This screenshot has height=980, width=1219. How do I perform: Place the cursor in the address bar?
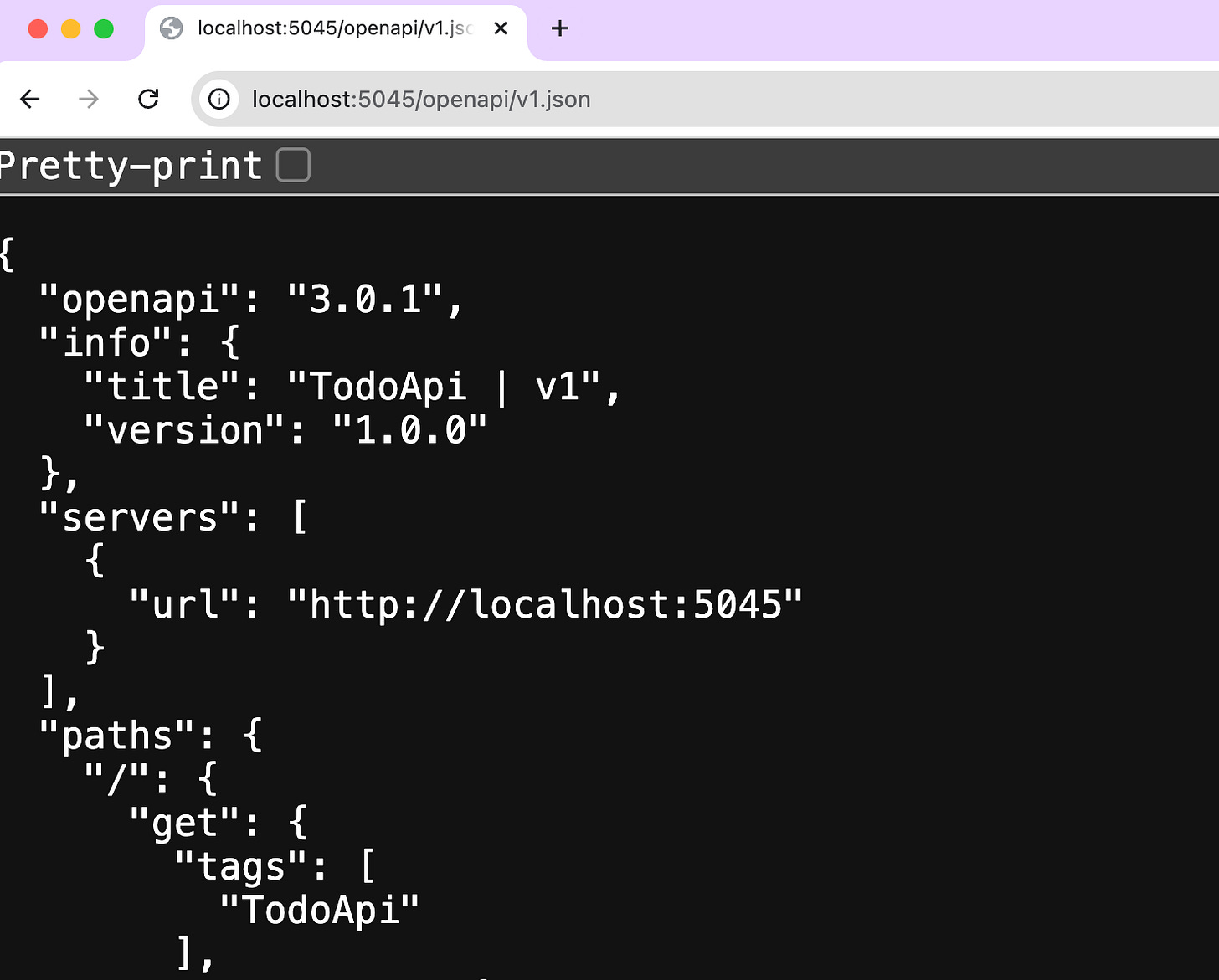[x=419, y=99]
